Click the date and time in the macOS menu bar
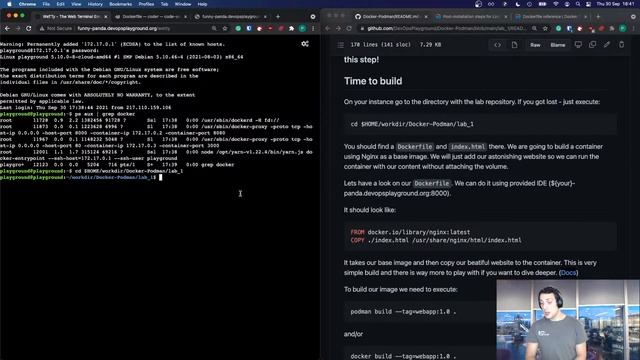 (615, 4)
